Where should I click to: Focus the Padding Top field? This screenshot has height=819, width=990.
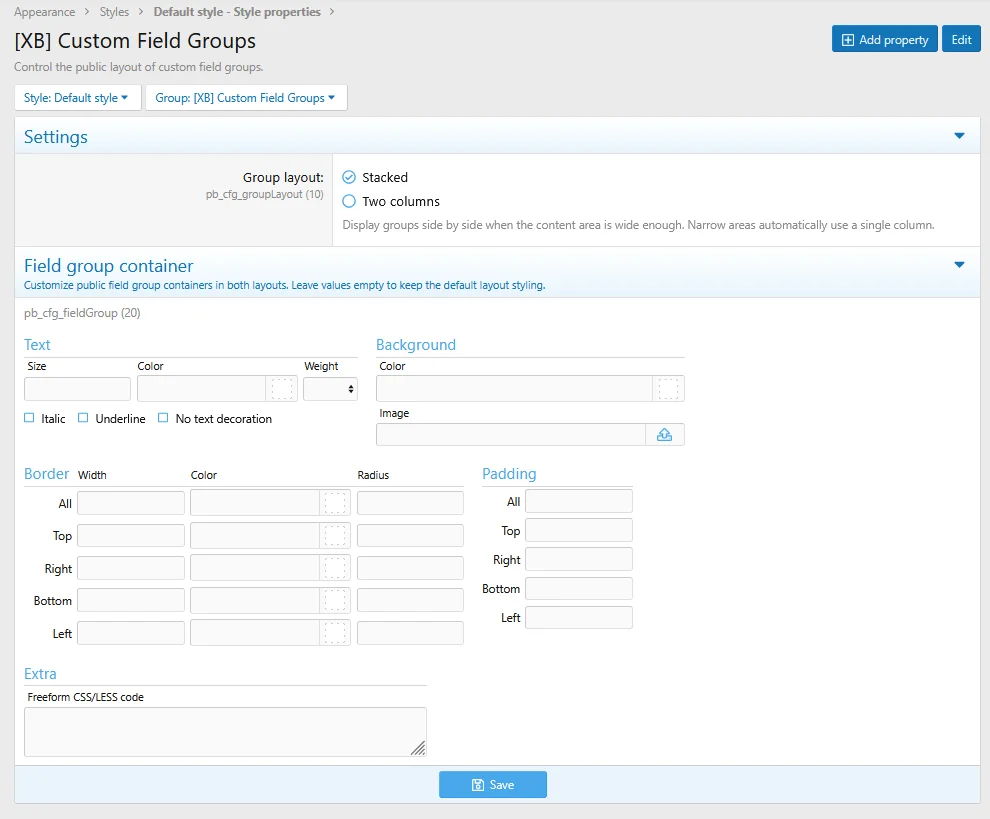click(579, 530)
